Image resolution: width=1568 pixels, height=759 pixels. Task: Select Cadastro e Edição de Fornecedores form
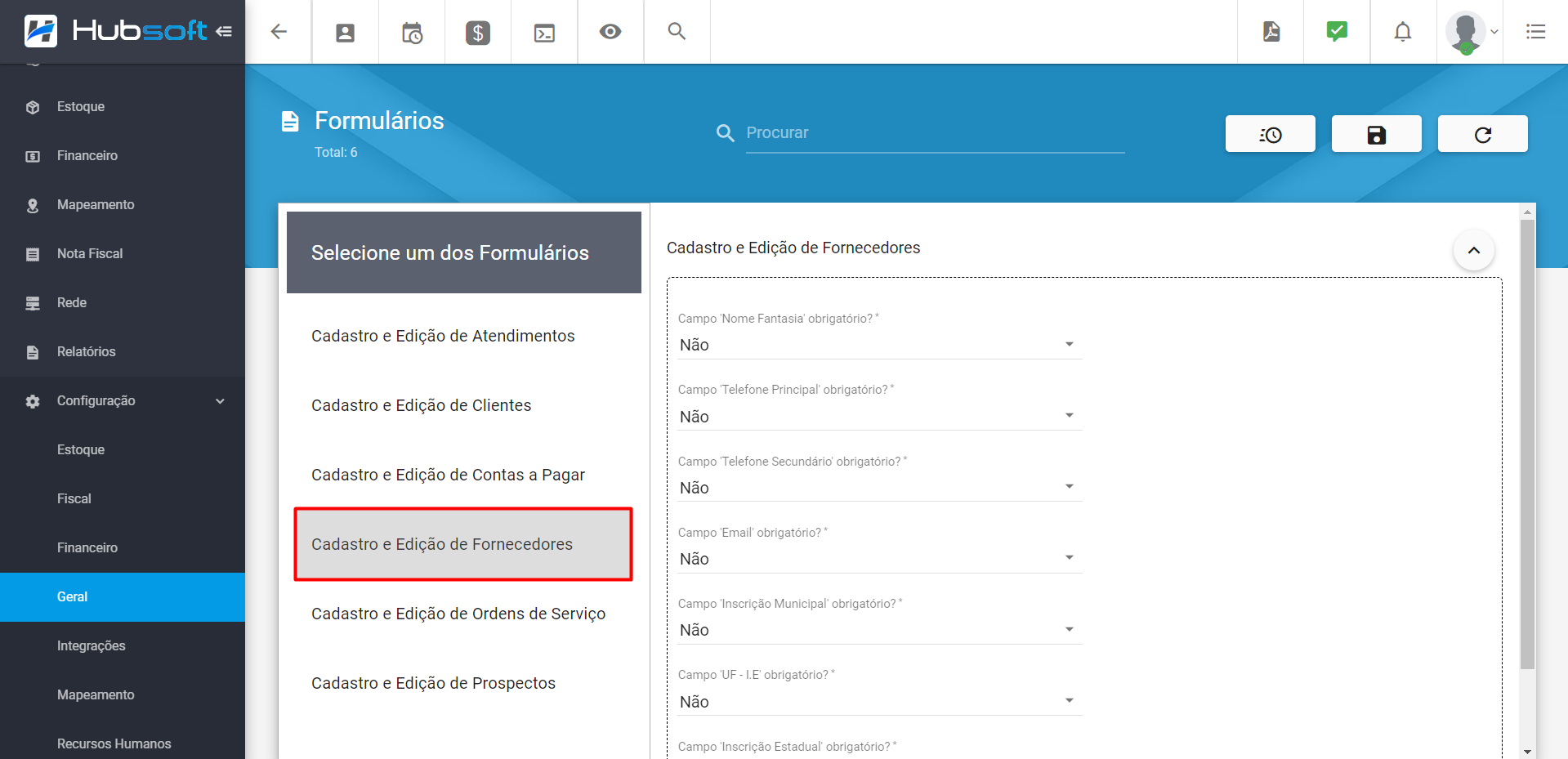463,544
